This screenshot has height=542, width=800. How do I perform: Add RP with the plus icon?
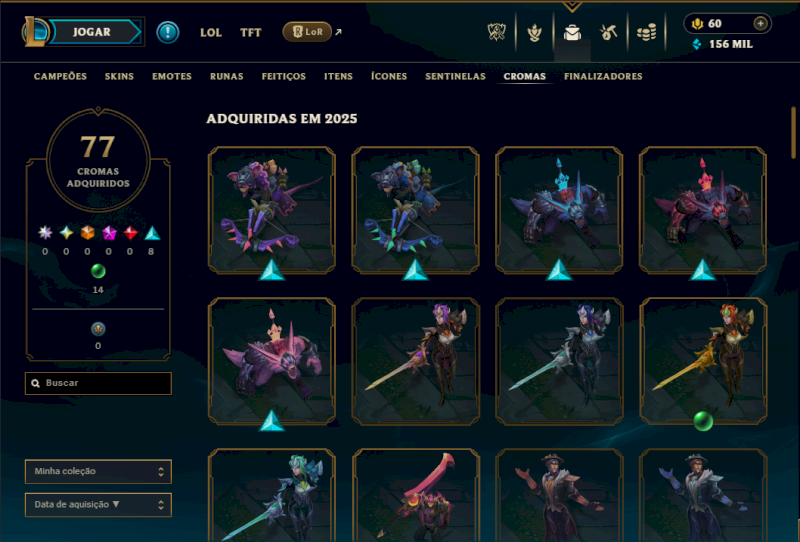click(x=760, y=23)
